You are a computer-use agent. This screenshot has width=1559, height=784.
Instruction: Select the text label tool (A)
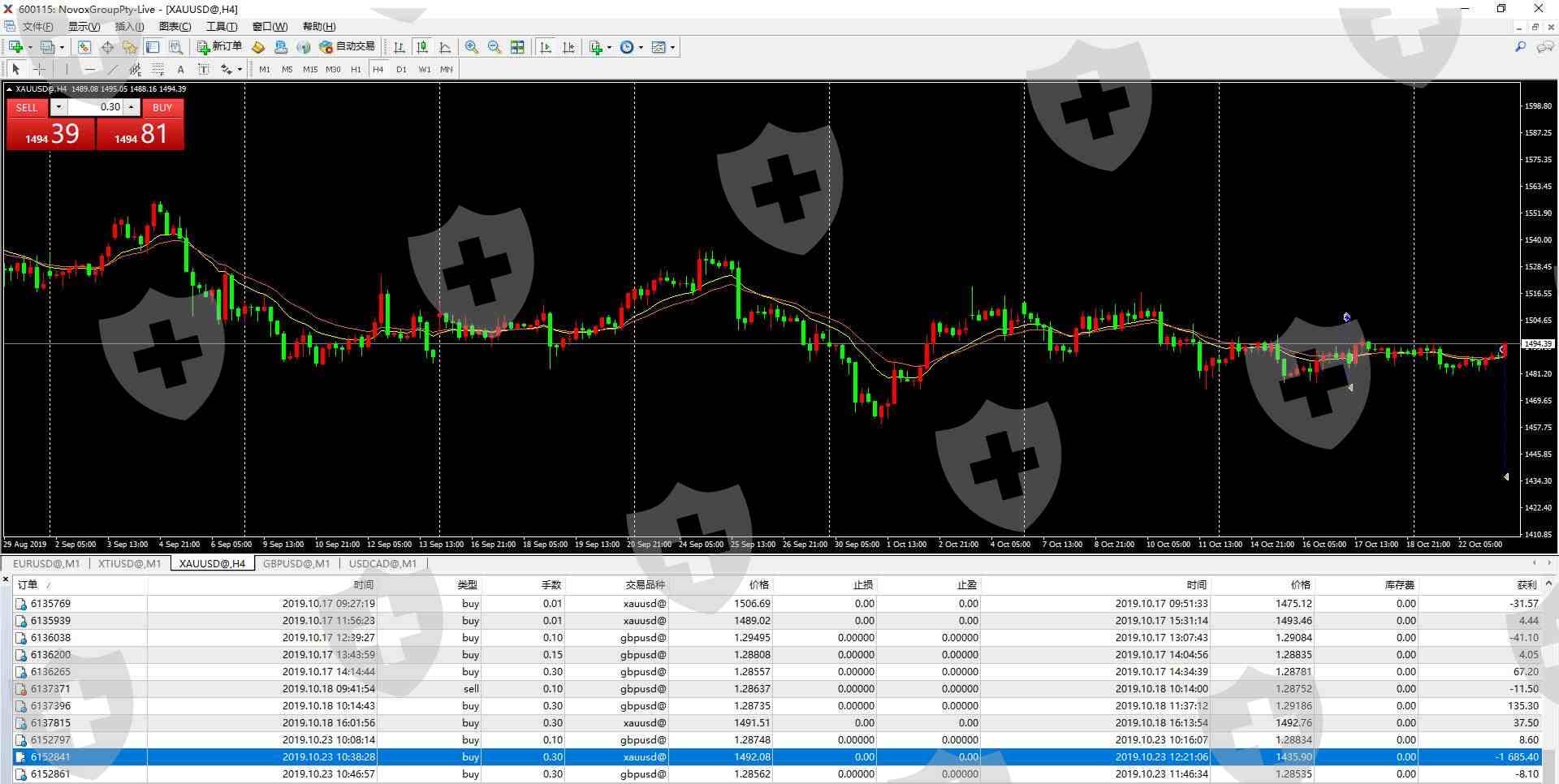coord(180,70)
